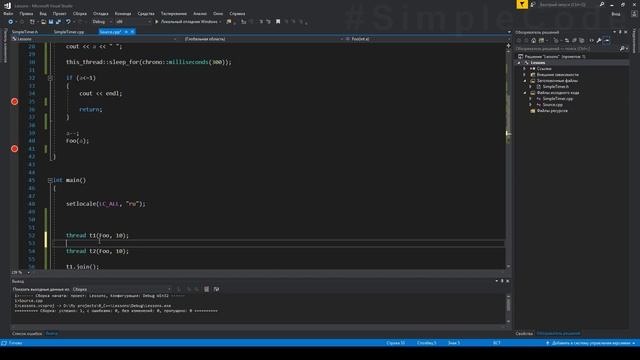Focus the Quick Launch search field
640x360 pixels.
tap(571, 4)
